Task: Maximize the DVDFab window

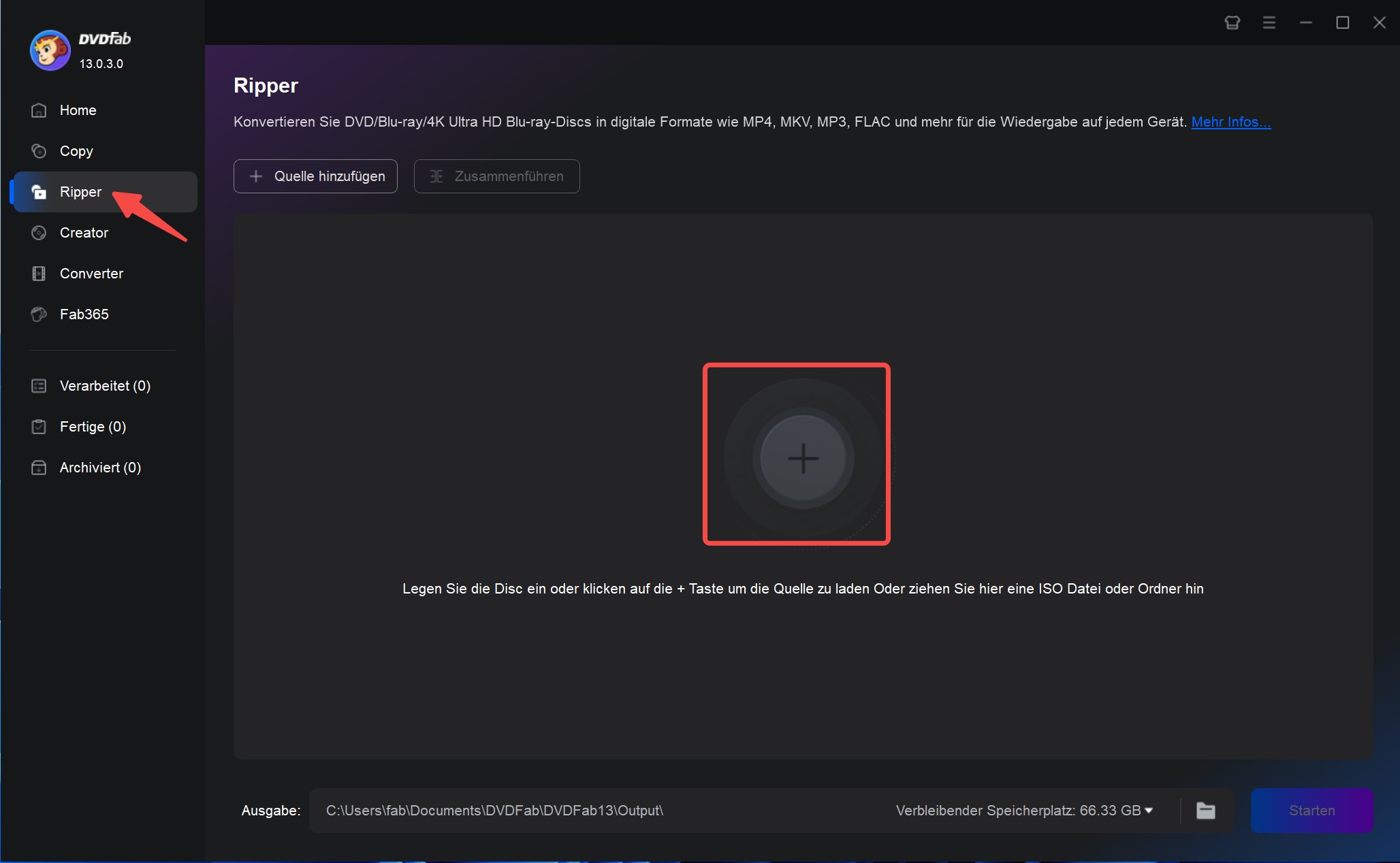Action: [x=1343, y=22]
